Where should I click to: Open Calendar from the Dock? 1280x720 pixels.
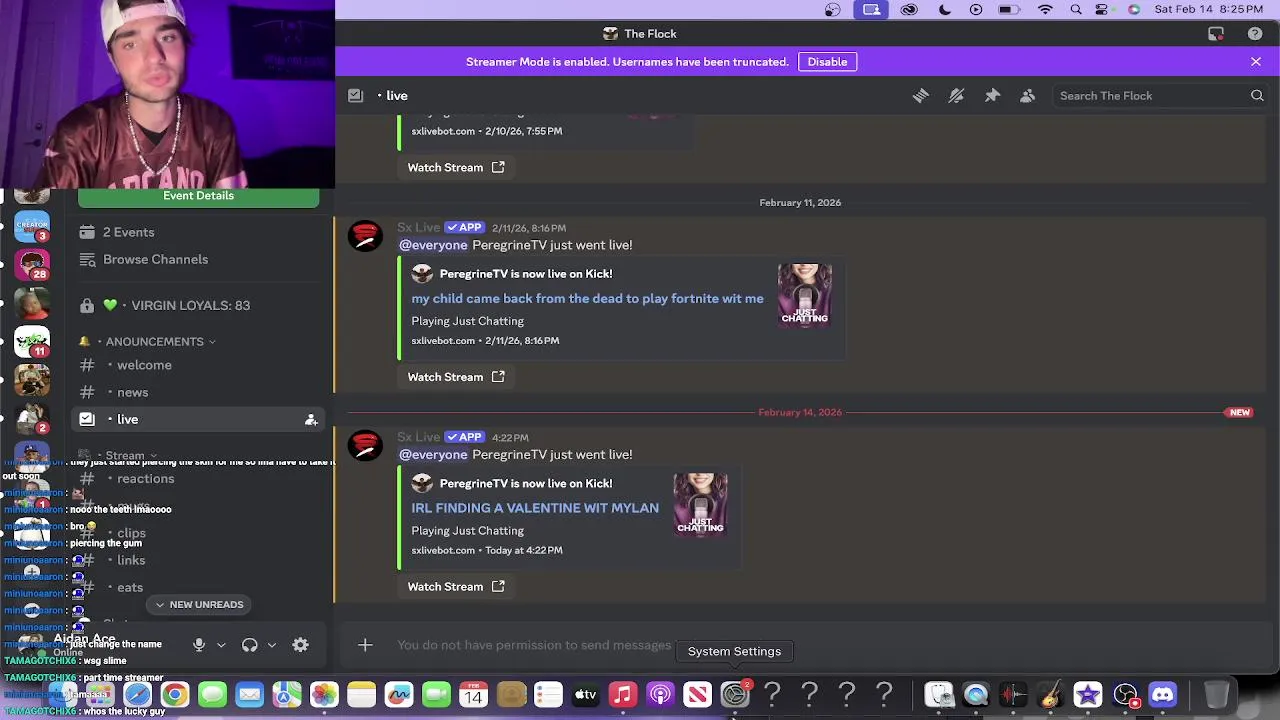473,695
